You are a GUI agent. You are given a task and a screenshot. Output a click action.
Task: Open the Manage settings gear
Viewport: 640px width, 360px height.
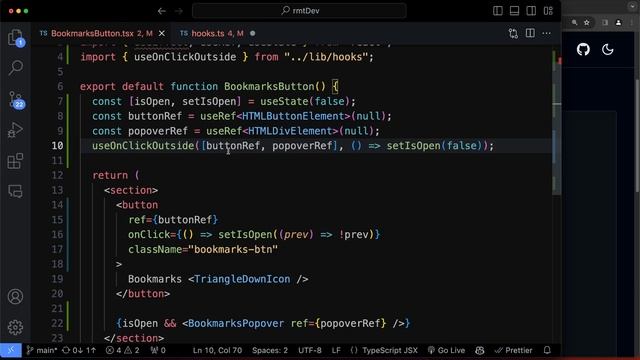click(x=16, y=327)
